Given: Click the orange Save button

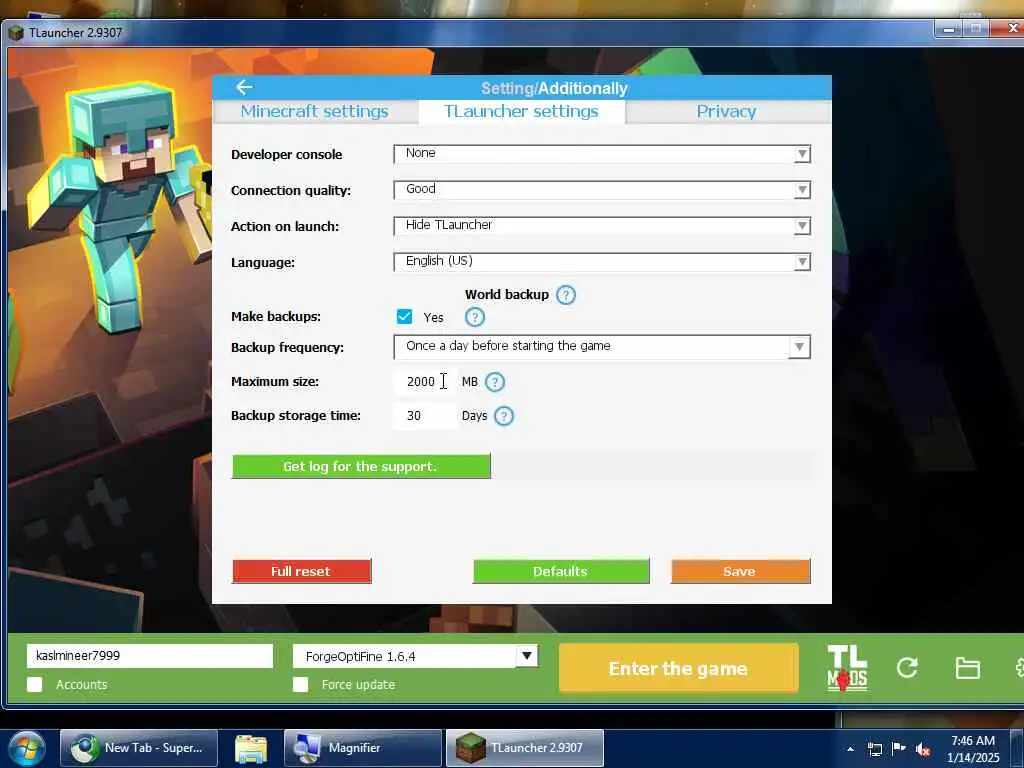Looking at the screenshot, I should pyautogui.click(x=740, y=571).
